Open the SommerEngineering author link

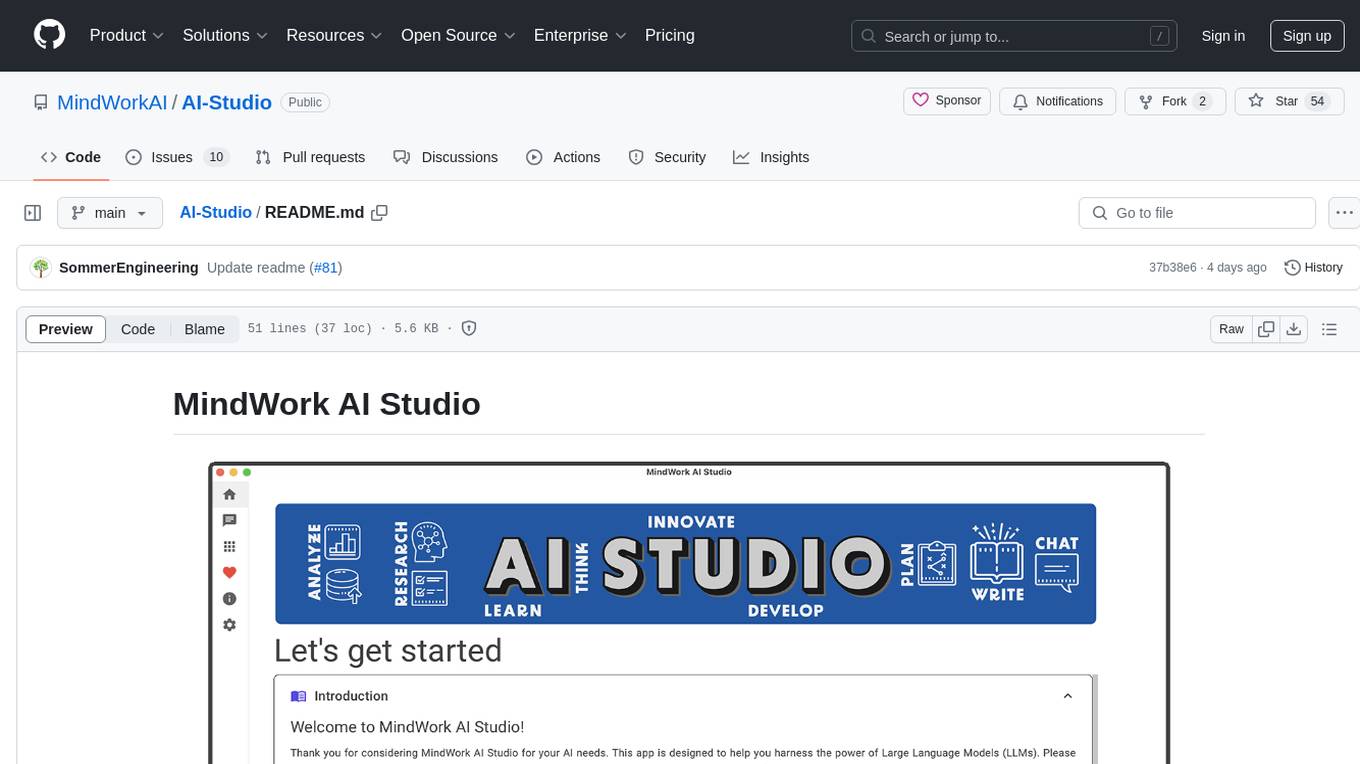128,267
